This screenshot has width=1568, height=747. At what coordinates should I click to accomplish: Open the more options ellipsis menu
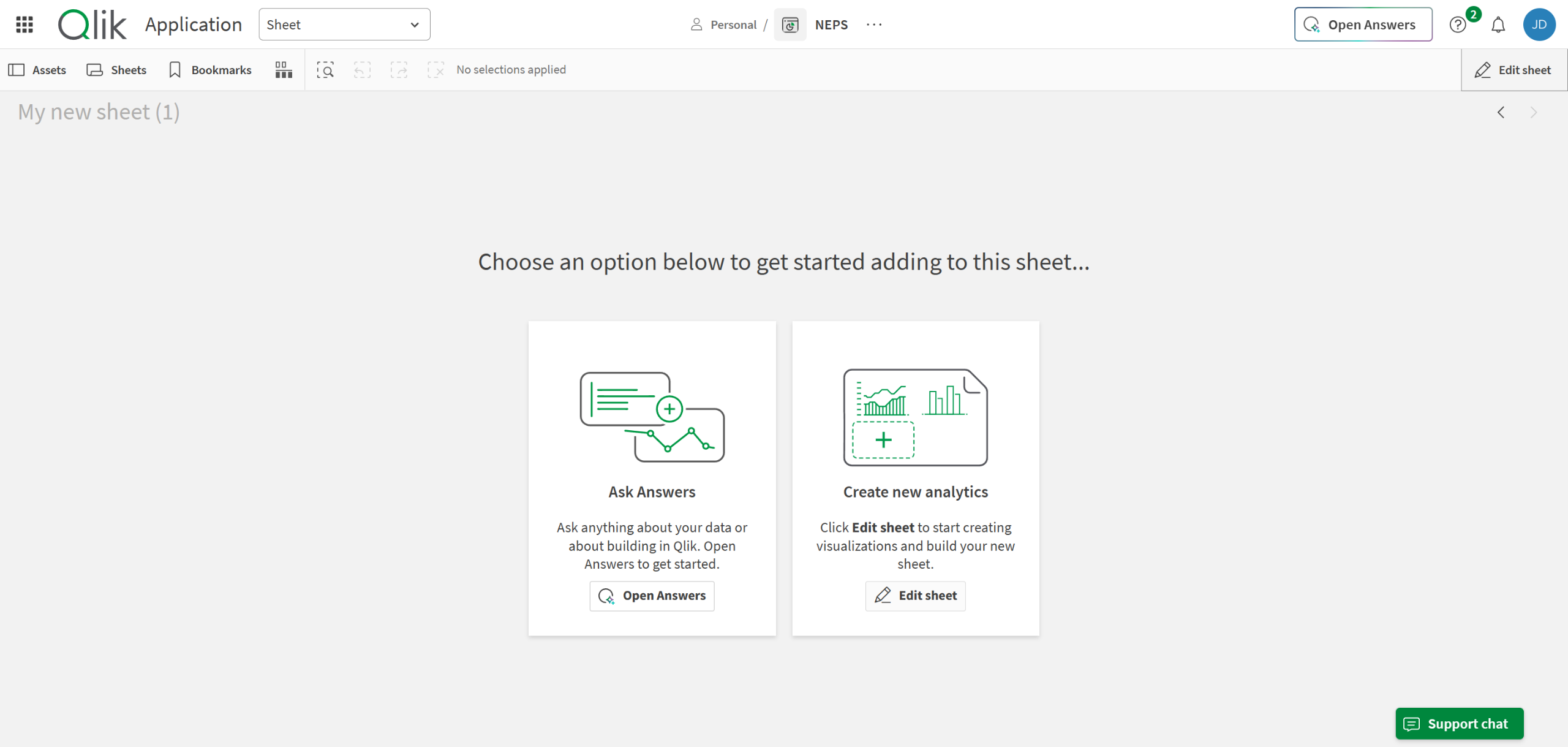pyautogui.click(x=874, y=25)
